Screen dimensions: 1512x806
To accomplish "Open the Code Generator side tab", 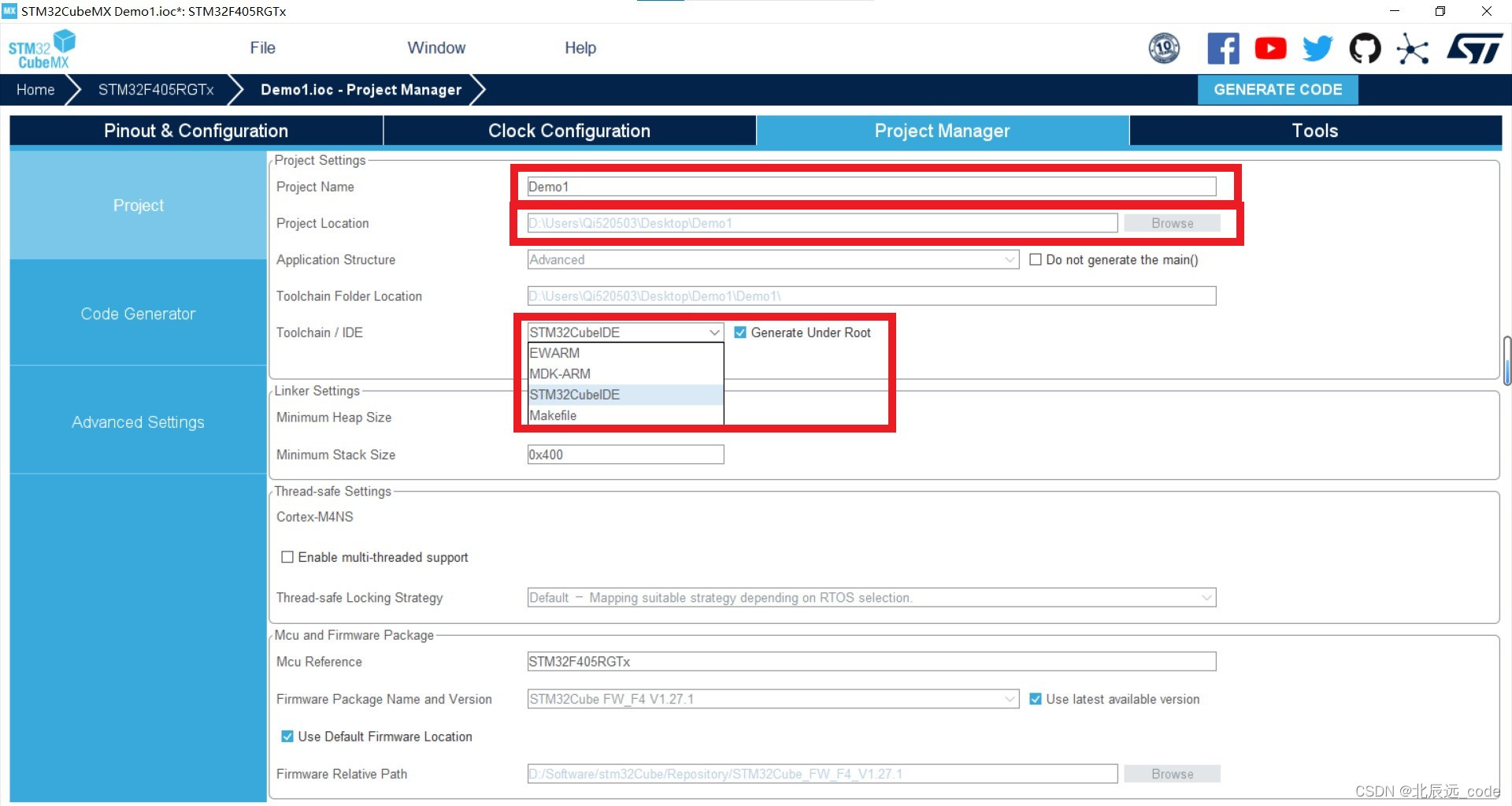I will 139,314.
